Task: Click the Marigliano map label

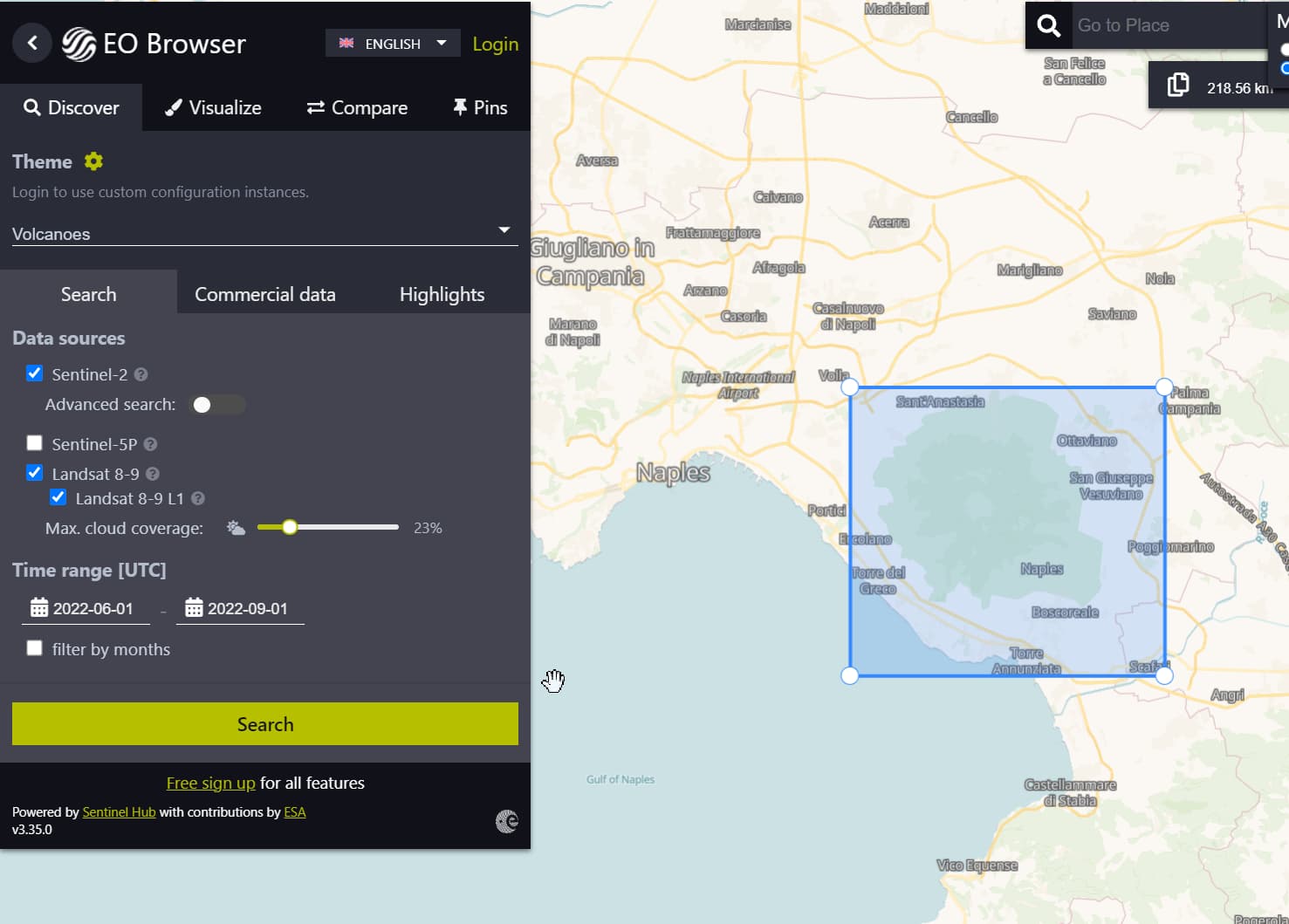Action: [1030, 270]
